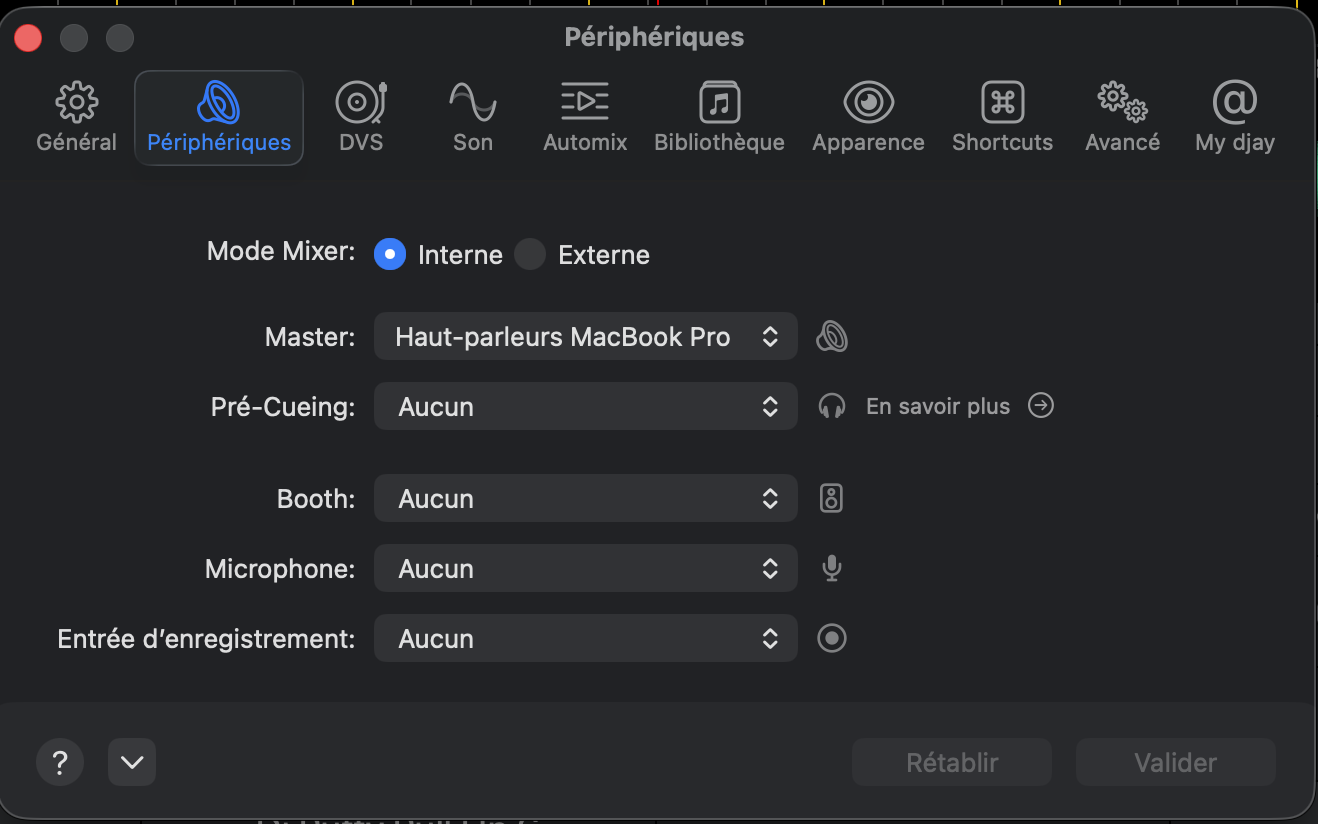The width and height of the screenshot is (1318, 824).
Task: Select Interne mixer mode
Action: click(390, 255)
